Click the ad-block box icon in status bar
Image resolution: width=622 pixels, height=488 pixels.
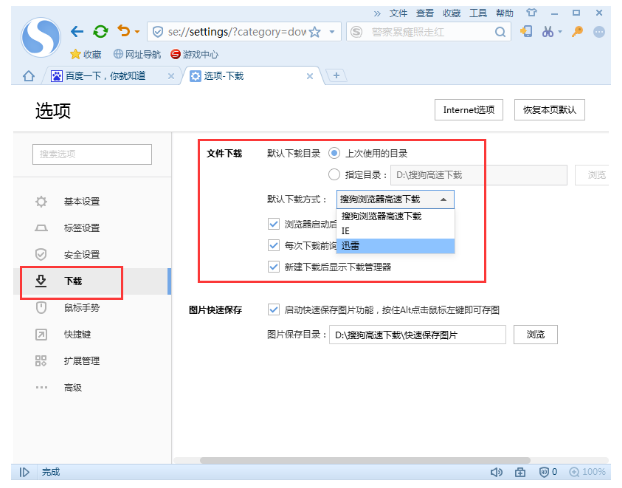(x=520, y=472)
